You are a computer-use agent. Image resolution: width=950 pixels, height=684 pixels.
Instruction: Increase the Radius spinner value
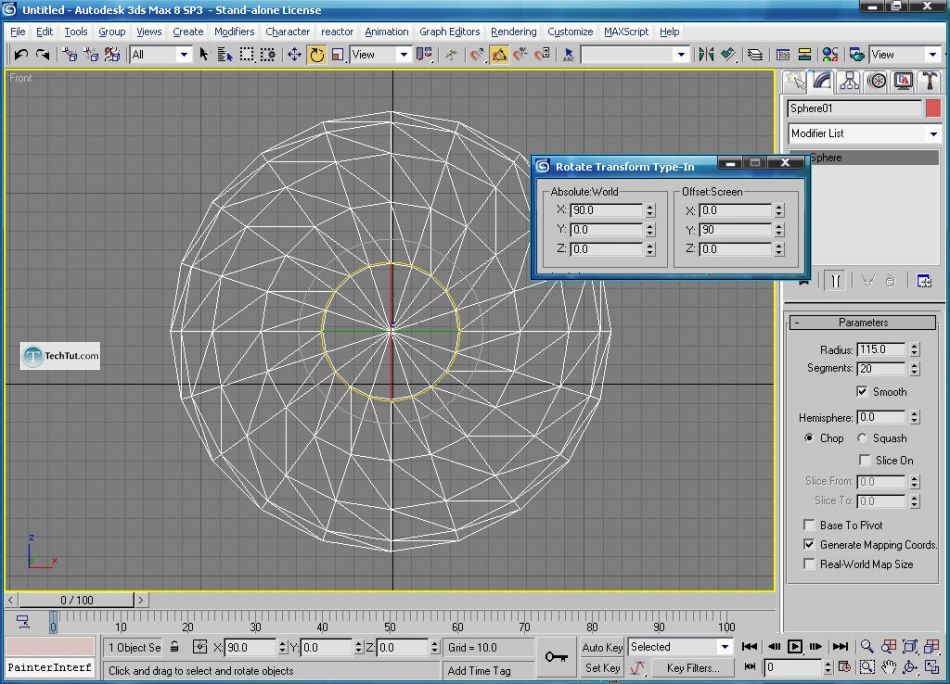[x=915, y=346]
